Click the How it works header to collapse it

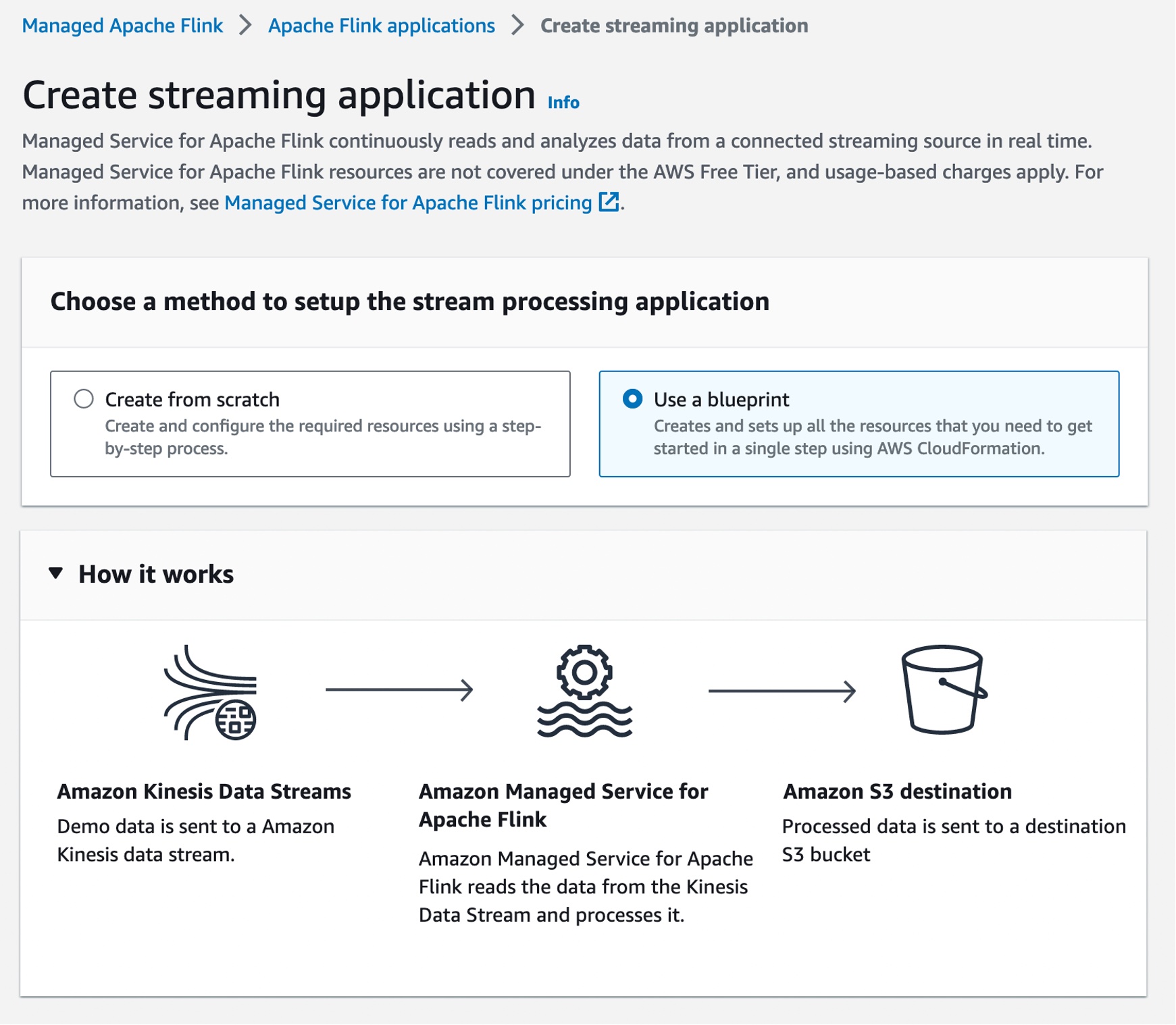tap(156, 575)
